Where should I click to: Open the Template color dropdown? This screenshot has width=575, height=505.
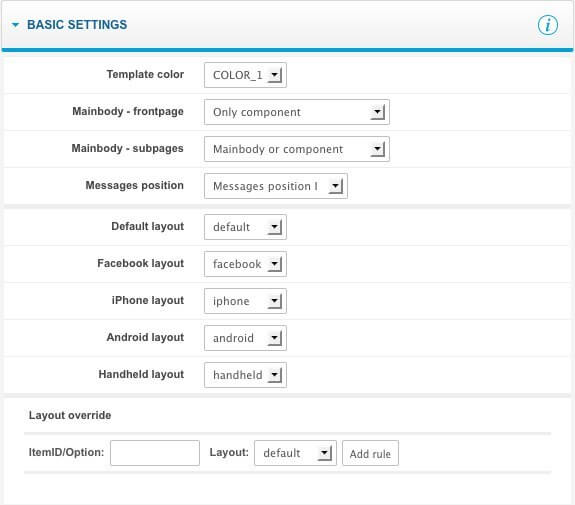tap(245, 75)
